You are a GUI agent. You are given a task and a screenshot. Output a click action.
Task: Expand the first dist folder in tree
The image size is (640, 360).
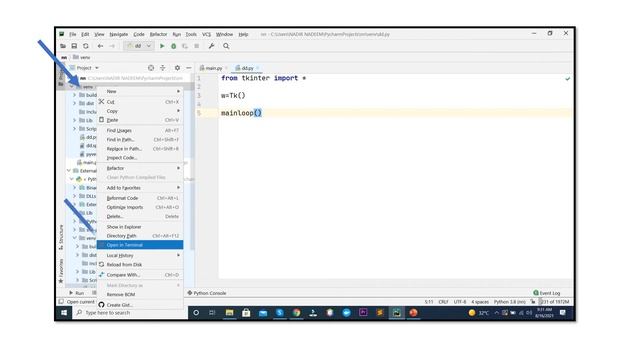74,103
